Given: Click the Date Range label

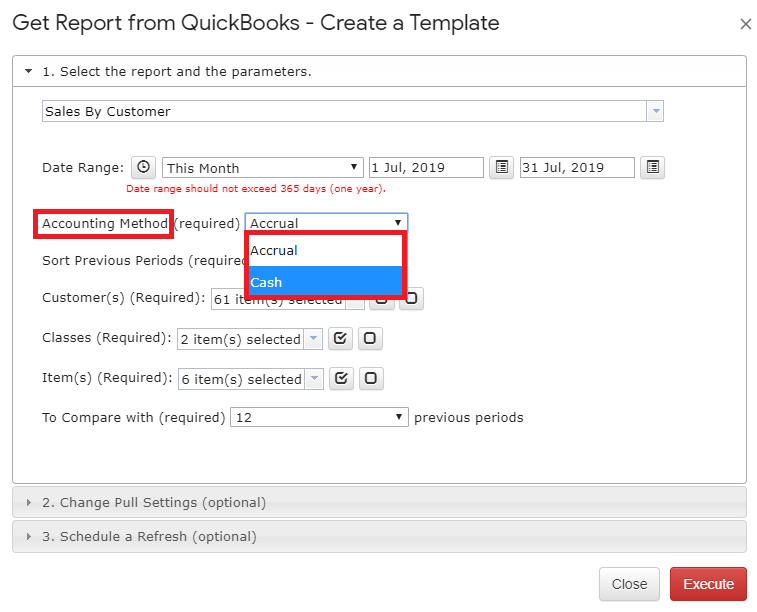Looking at the screenshot, I should pos(83,167).
